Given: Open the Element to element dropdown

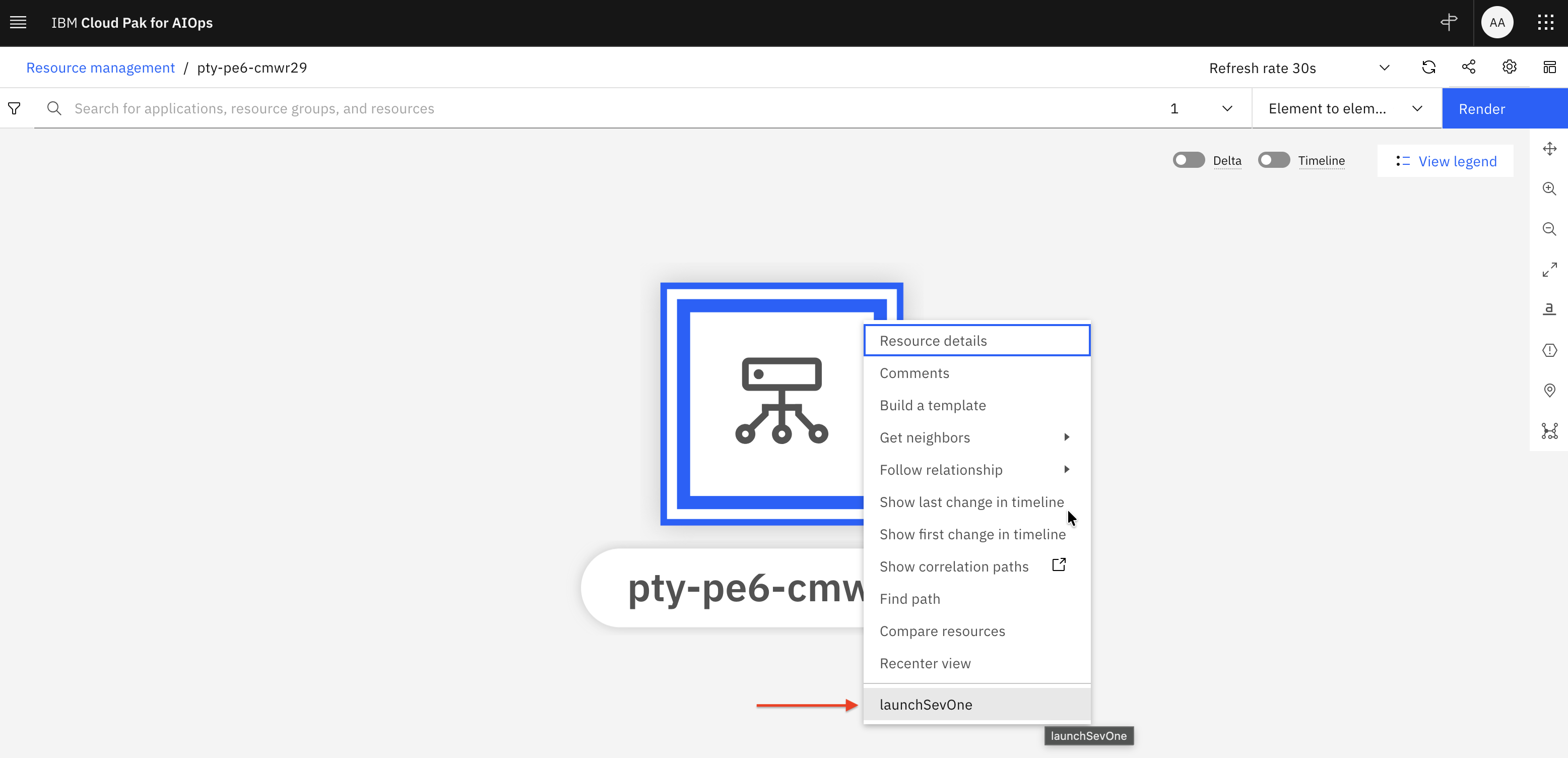Looking at the screenshot, I should (x=1346, y=108).
